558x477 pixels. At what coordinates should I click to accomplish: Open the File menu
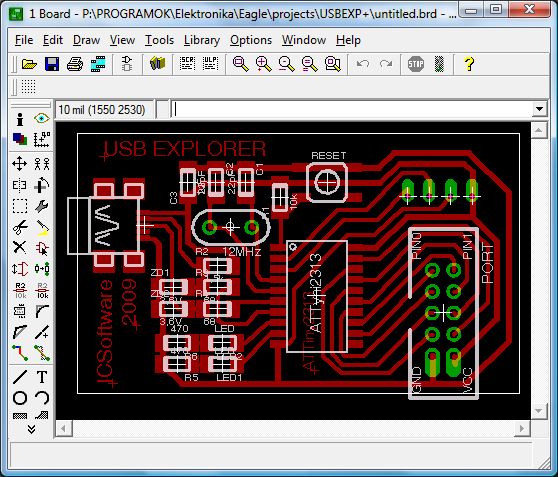[24, 40]
